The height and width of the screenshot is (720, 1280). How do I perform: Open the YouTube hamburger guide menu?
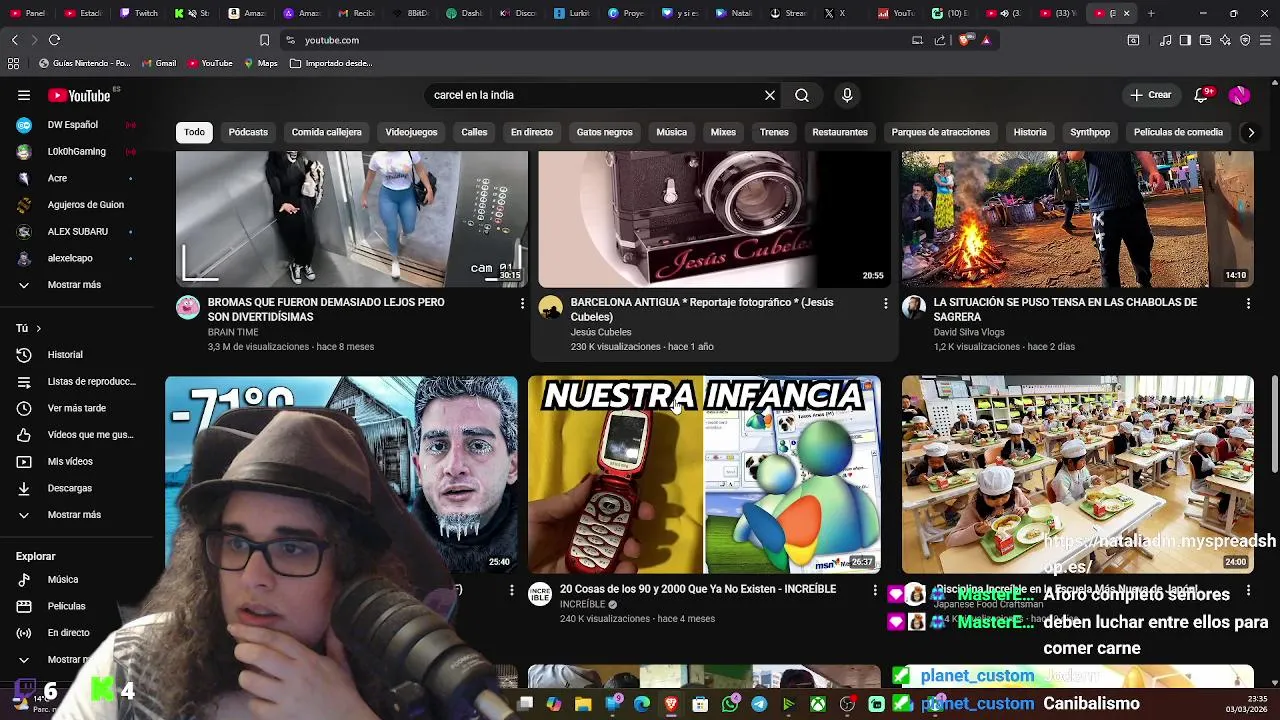pos(24,95)
